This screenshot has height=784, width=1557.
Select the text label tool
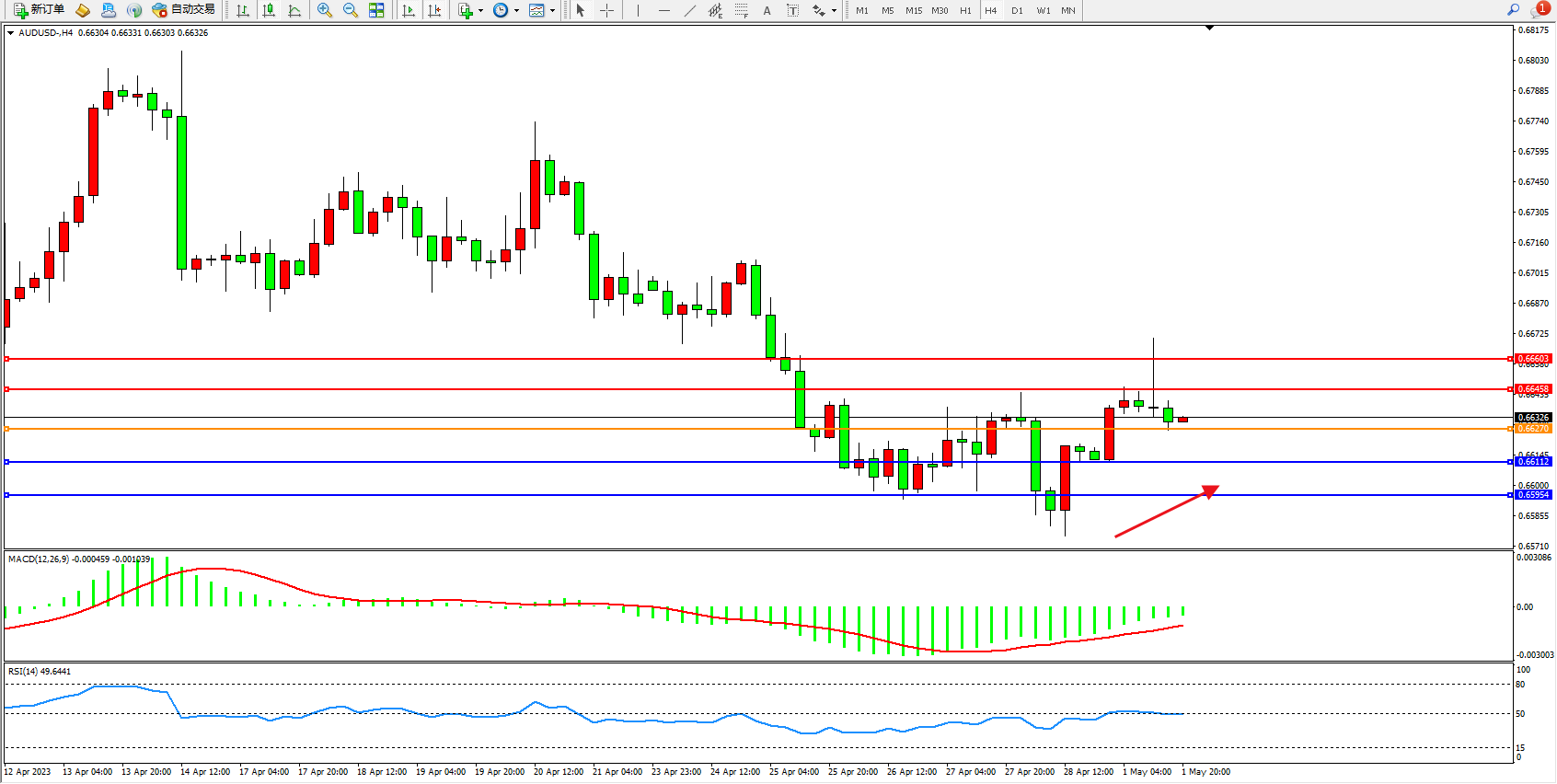(x=792, y=10)
